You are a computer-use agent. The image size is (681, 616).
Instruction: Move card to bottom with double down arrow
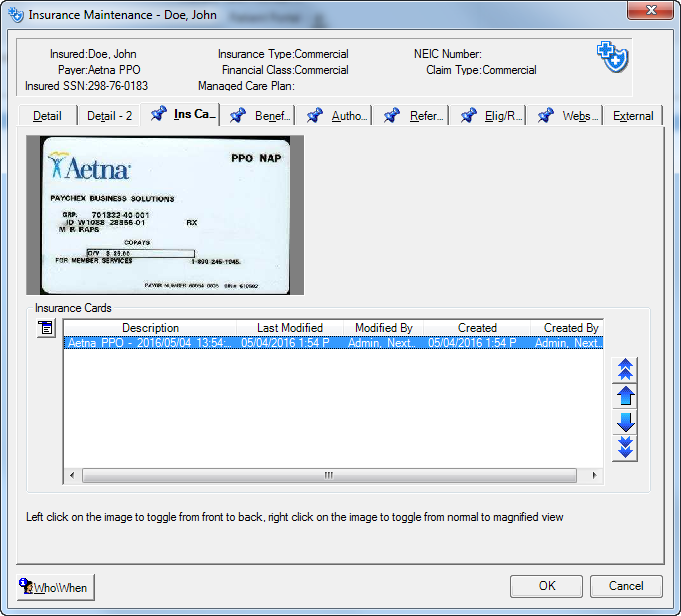tap(626, 448)
